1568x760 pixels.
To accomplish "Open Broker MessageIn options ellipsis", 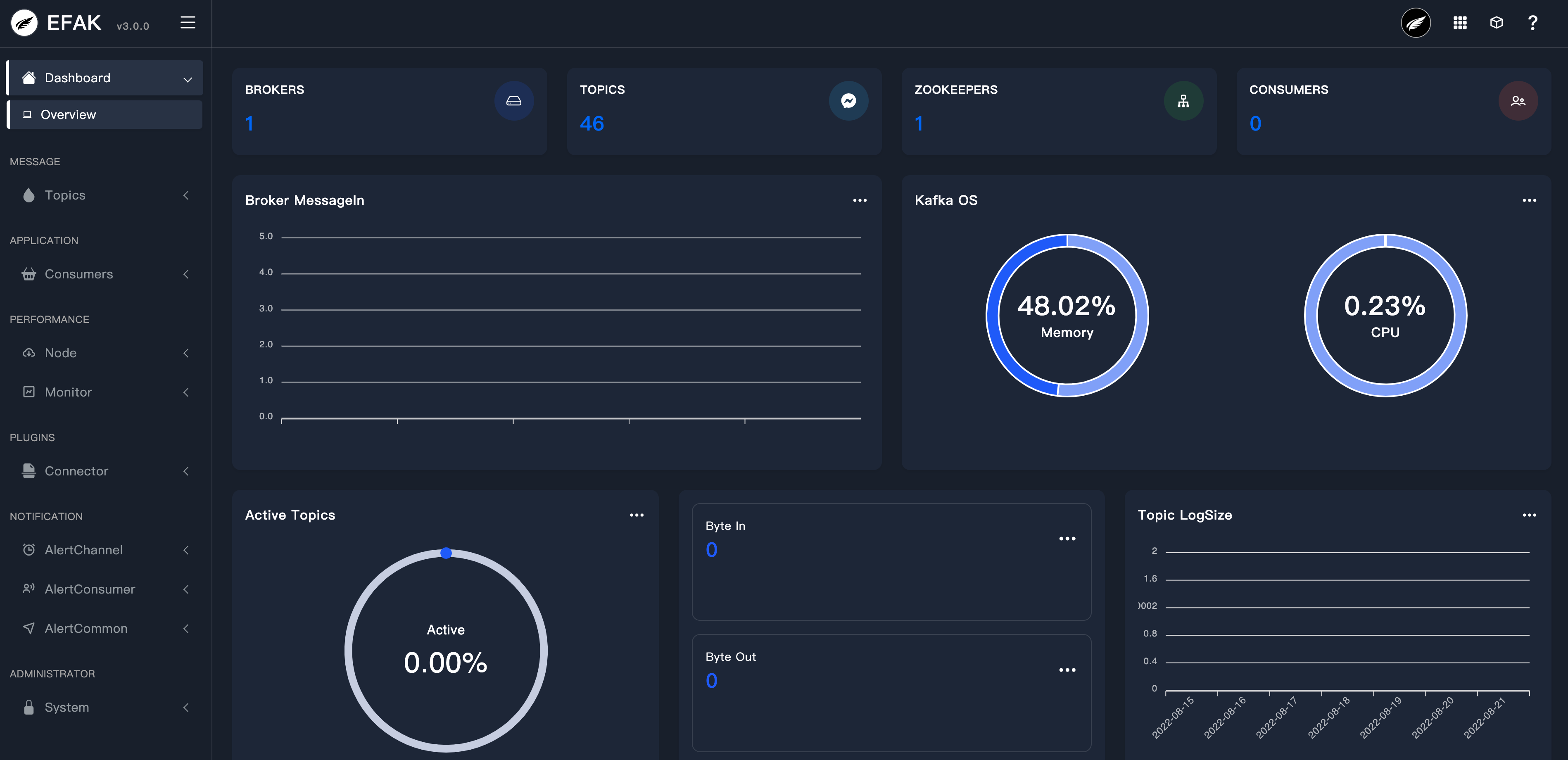I will [860, 200].
